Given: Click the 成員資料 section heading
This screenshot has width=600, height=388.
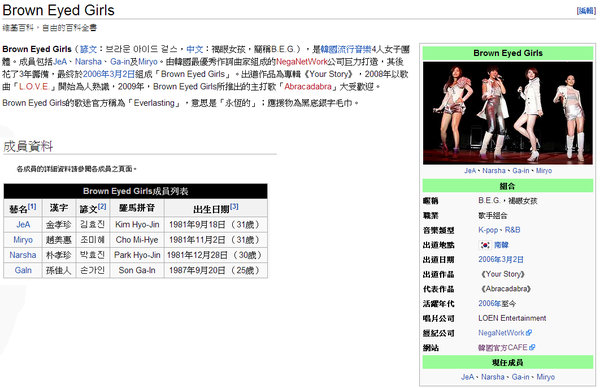Looking at the screenshot, I should (x=28, y=146).
